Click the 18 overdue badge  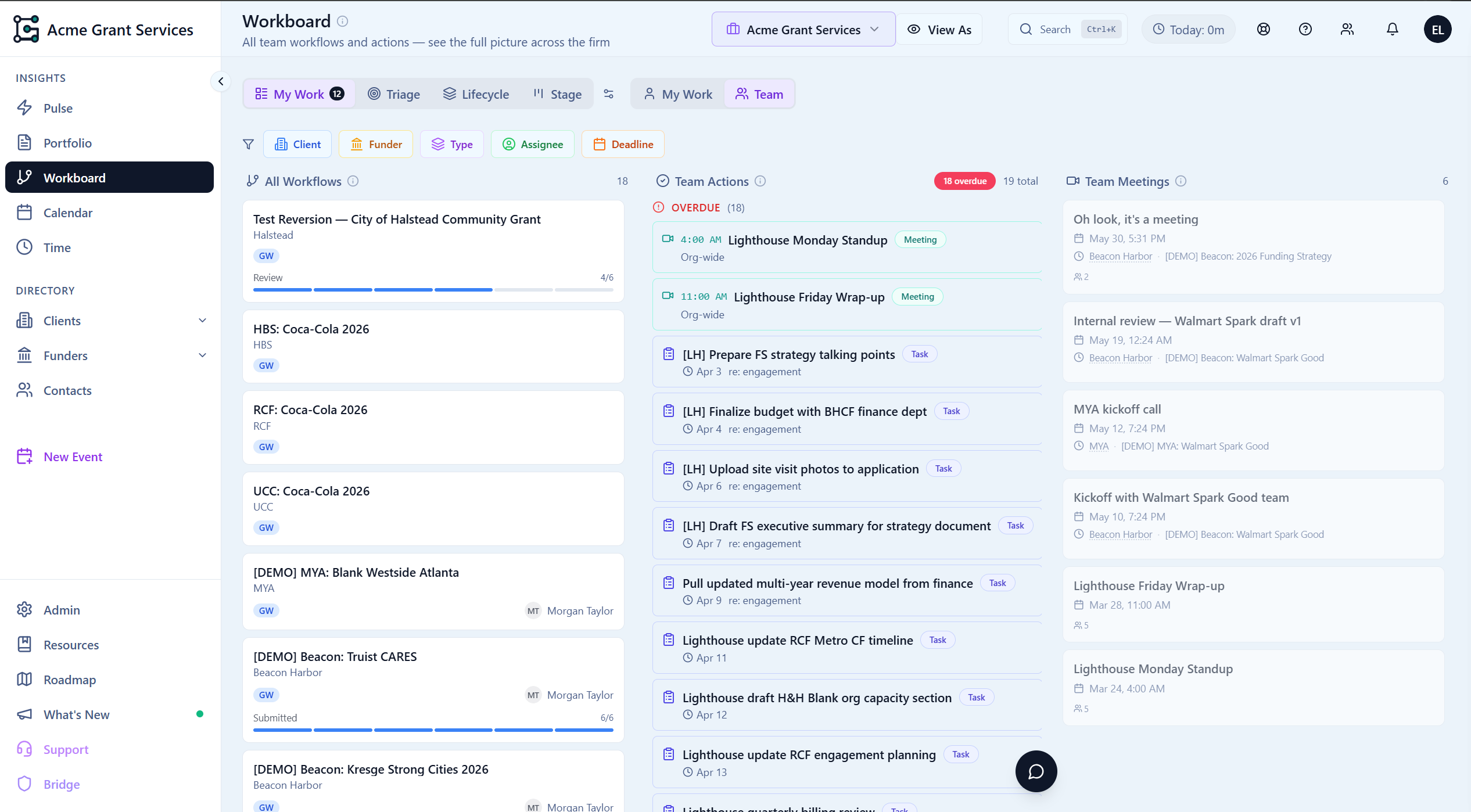click(x=964, y=181)
